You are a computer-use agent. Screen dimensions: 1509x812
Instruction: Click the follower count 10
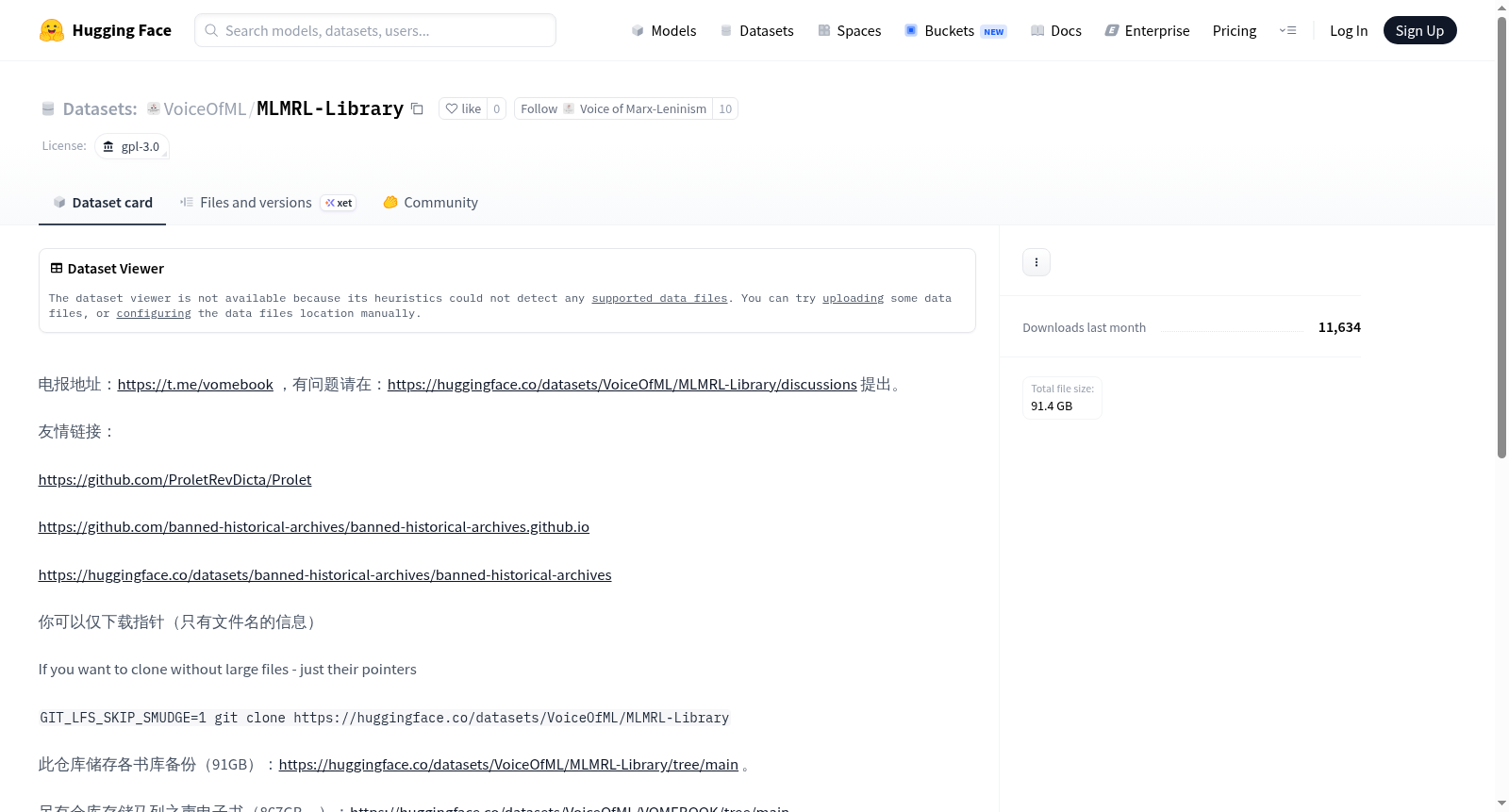[x=725, y=108]
